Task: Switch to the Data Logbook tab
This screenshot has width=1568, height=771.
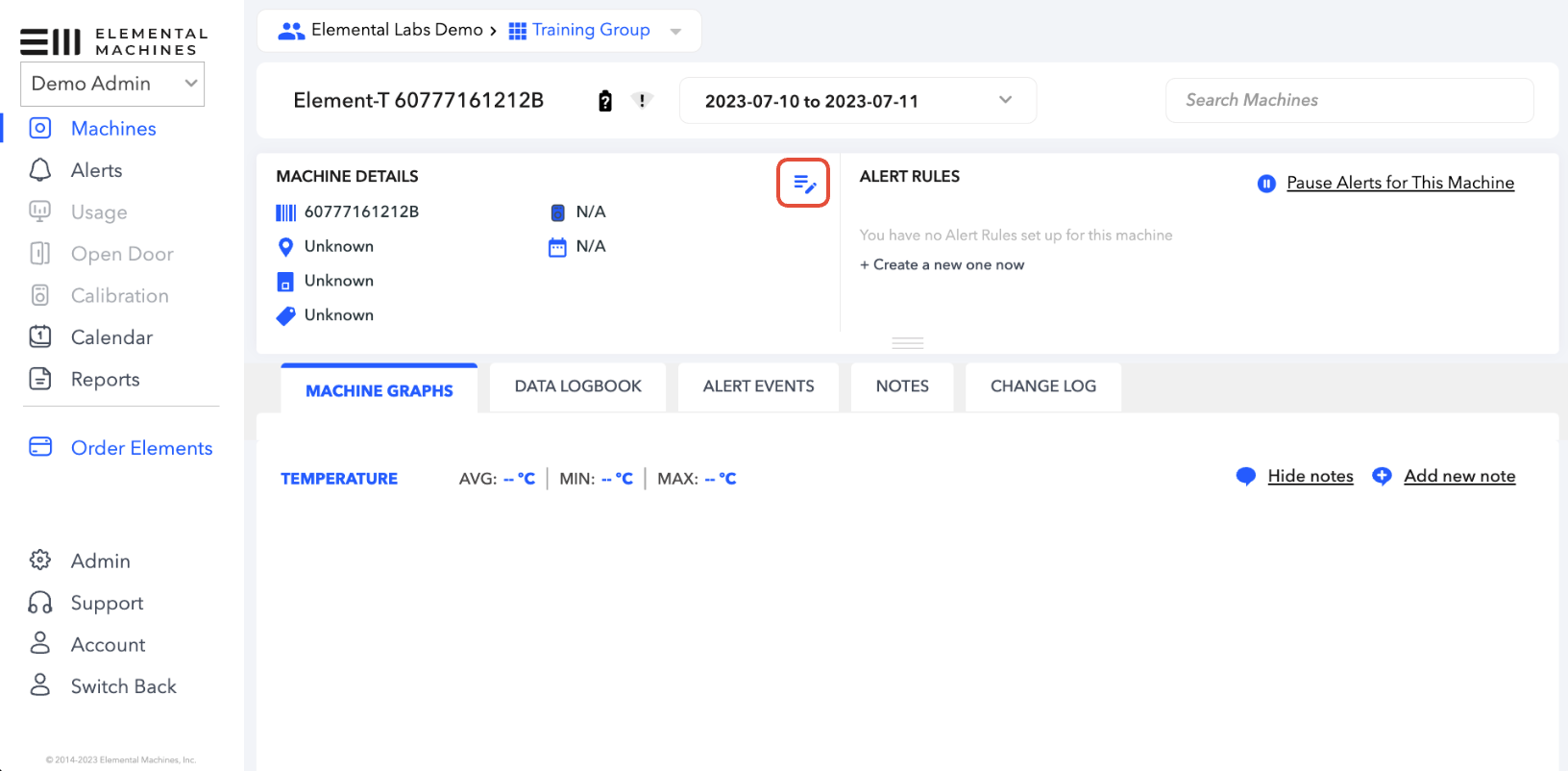Action: [x=577, y=386]
